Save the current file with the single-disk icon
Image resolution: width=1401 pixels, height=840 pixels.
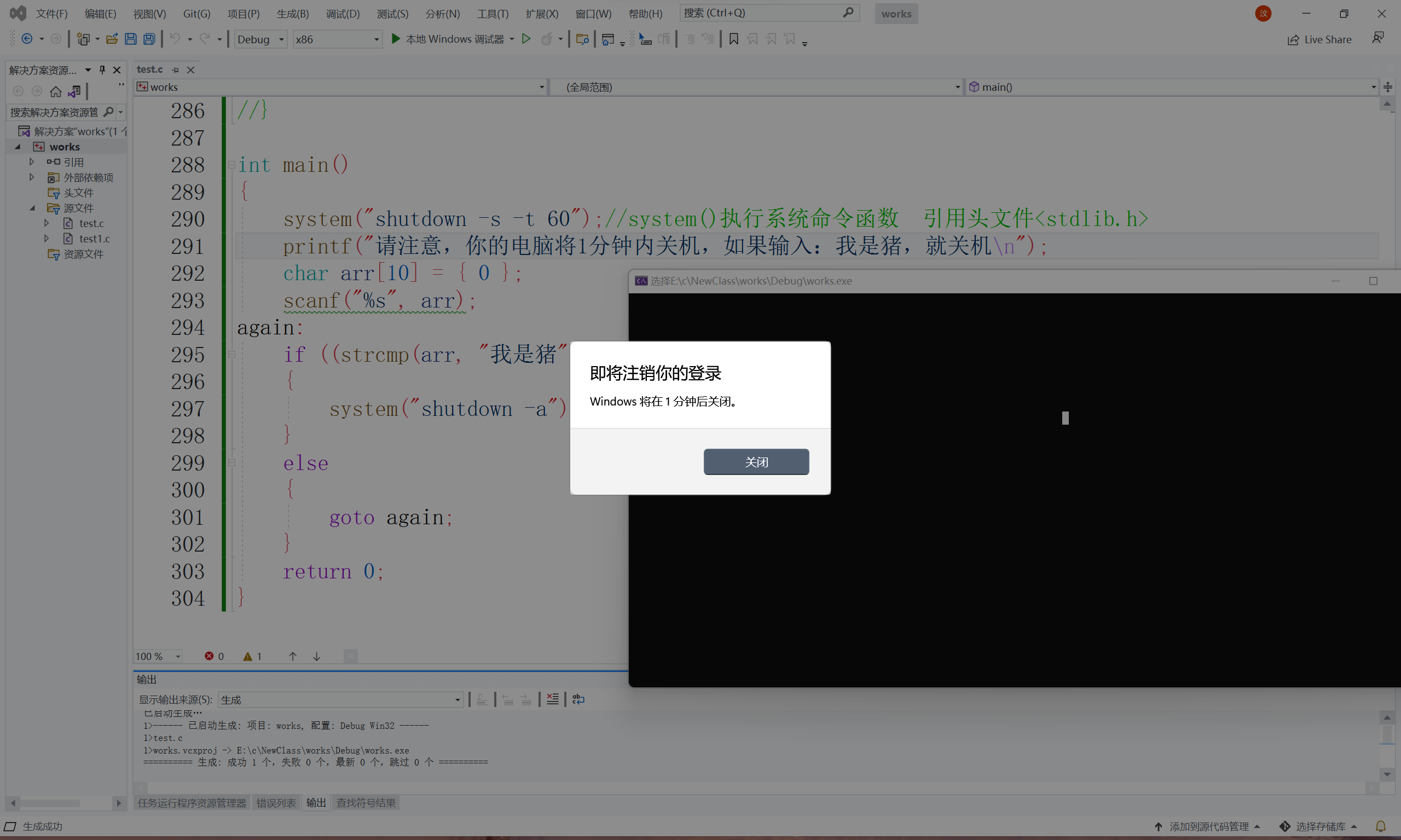point(131,38)
